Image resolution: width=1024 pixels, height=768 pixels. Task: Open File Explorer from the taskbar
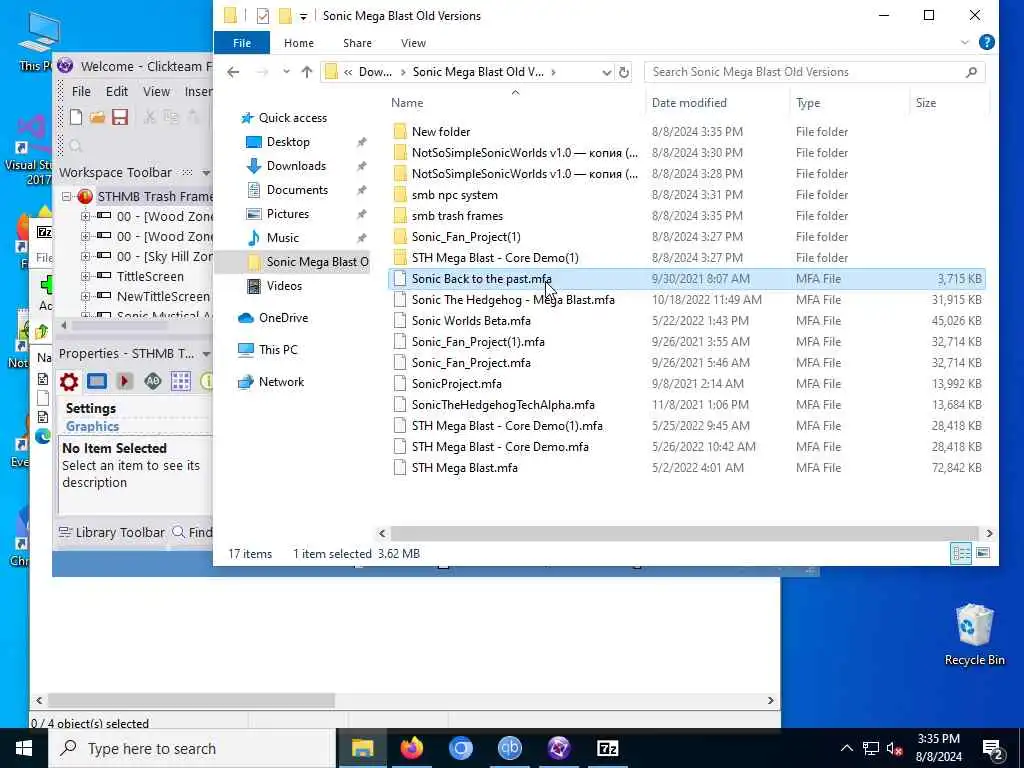362,748
